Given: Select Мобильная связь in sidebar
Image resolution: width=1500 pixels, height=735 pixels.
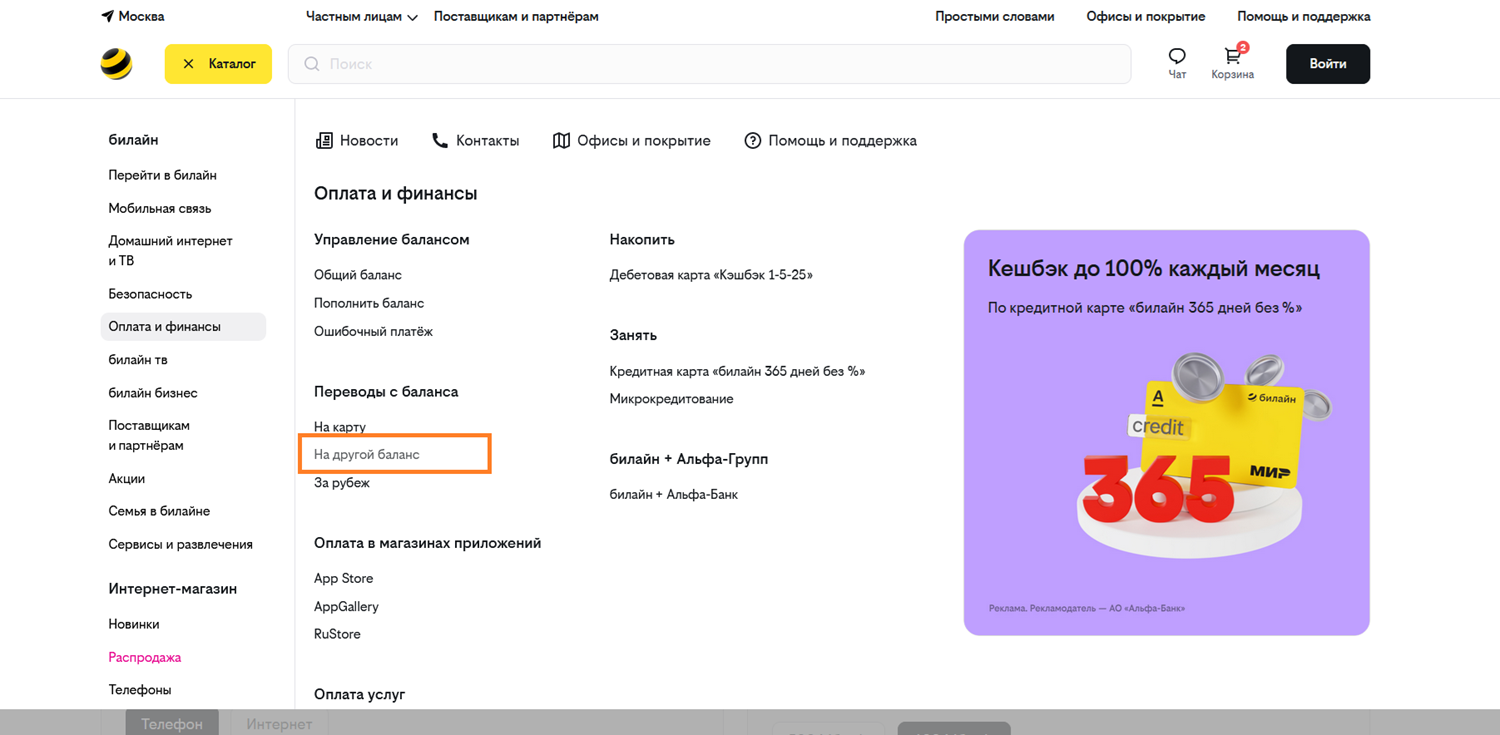Looking at the screenshot, I should click(160, 209).
